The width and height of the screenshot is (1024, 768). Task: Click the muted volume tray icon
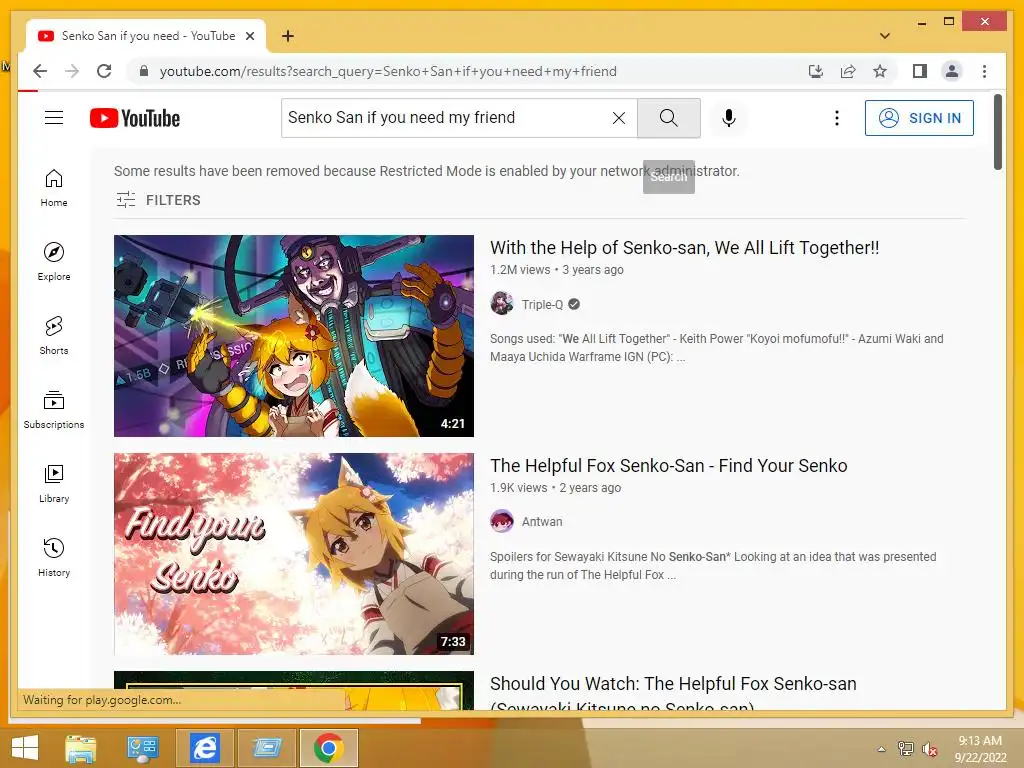[x=931, y=749]
